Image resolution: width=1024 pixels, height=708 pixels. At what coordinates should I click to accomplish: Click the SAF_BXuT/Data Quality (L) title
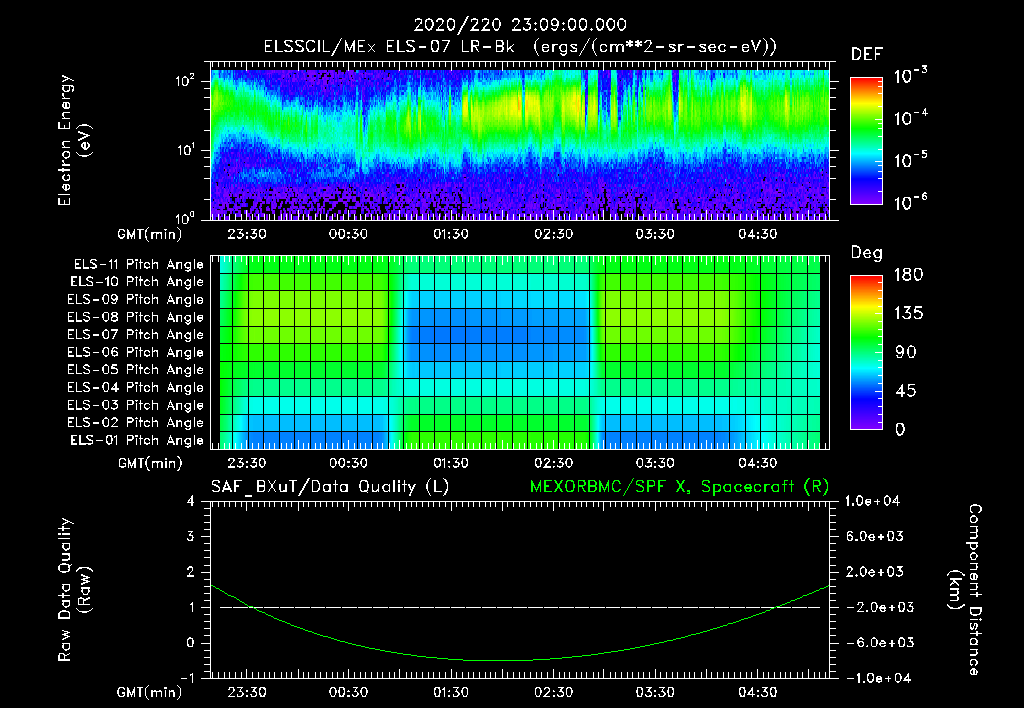point(330,487)
